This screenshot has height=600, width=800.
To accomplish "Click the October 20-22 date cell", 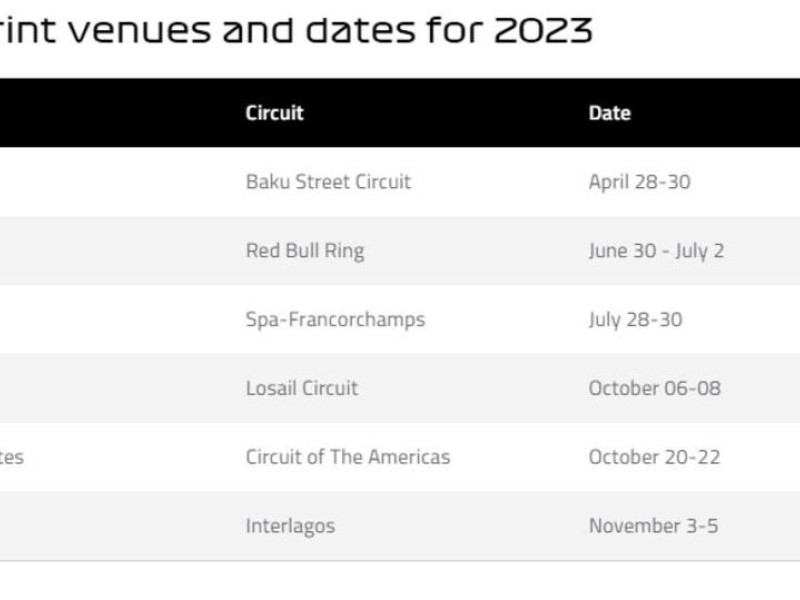I will pyautogui.click(x=653, y=457).
